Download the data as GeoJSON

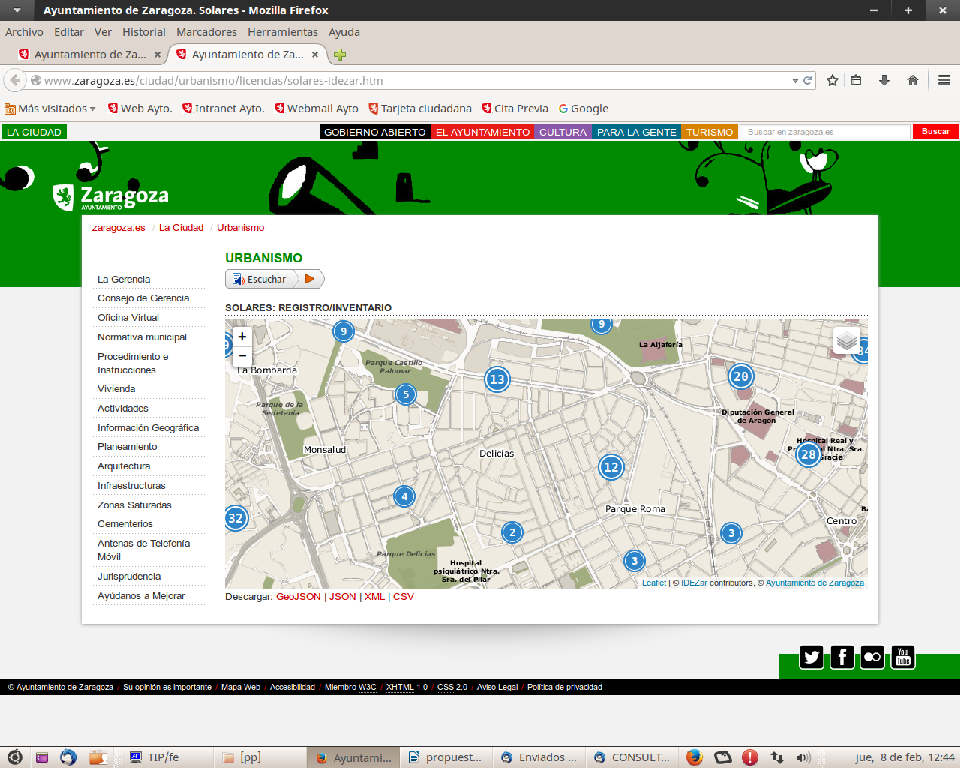298,597
